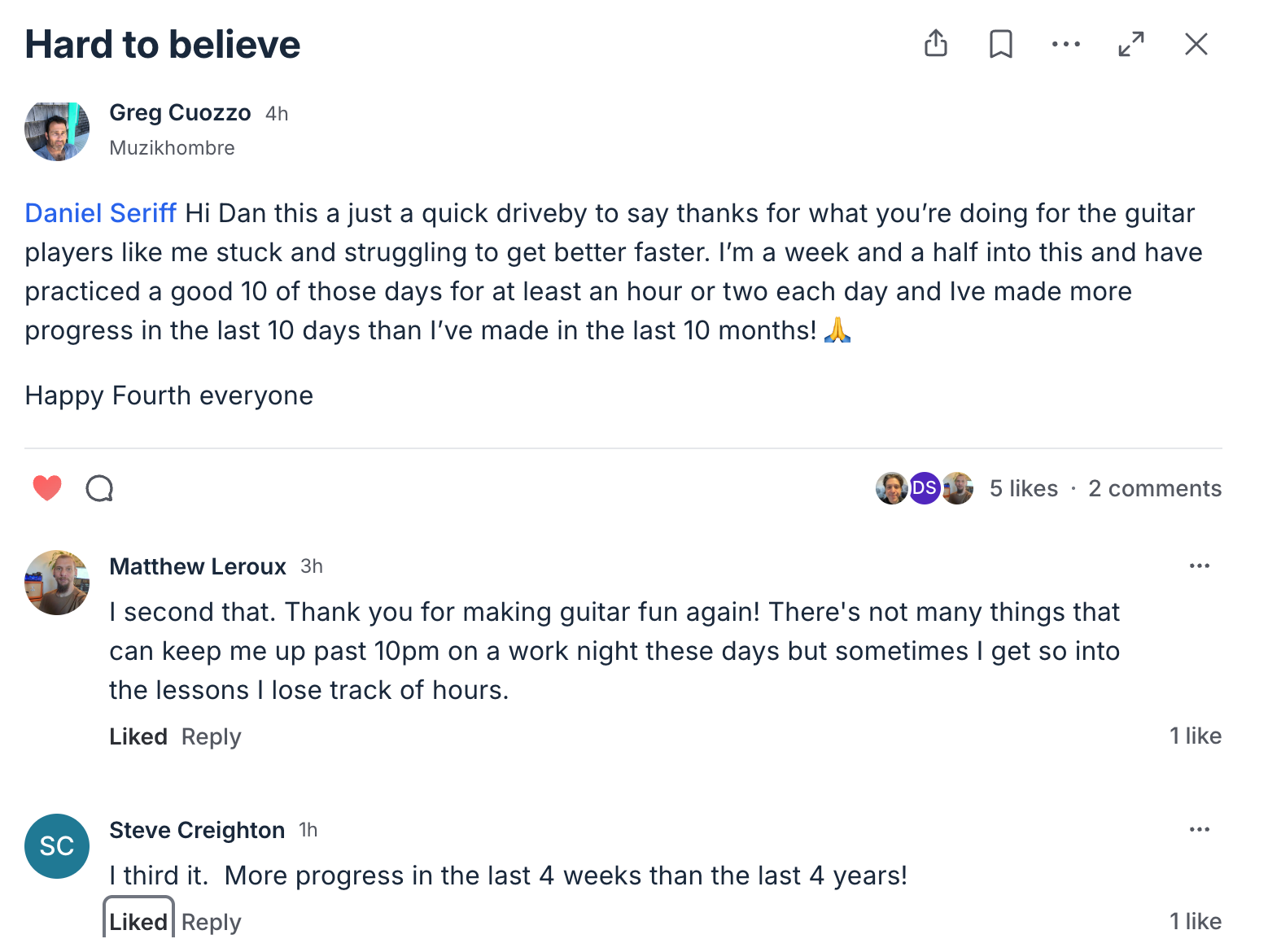Reply to Steve Creighton's comment
Viewport: 1268px width, 952px height.
coord(211,922)
